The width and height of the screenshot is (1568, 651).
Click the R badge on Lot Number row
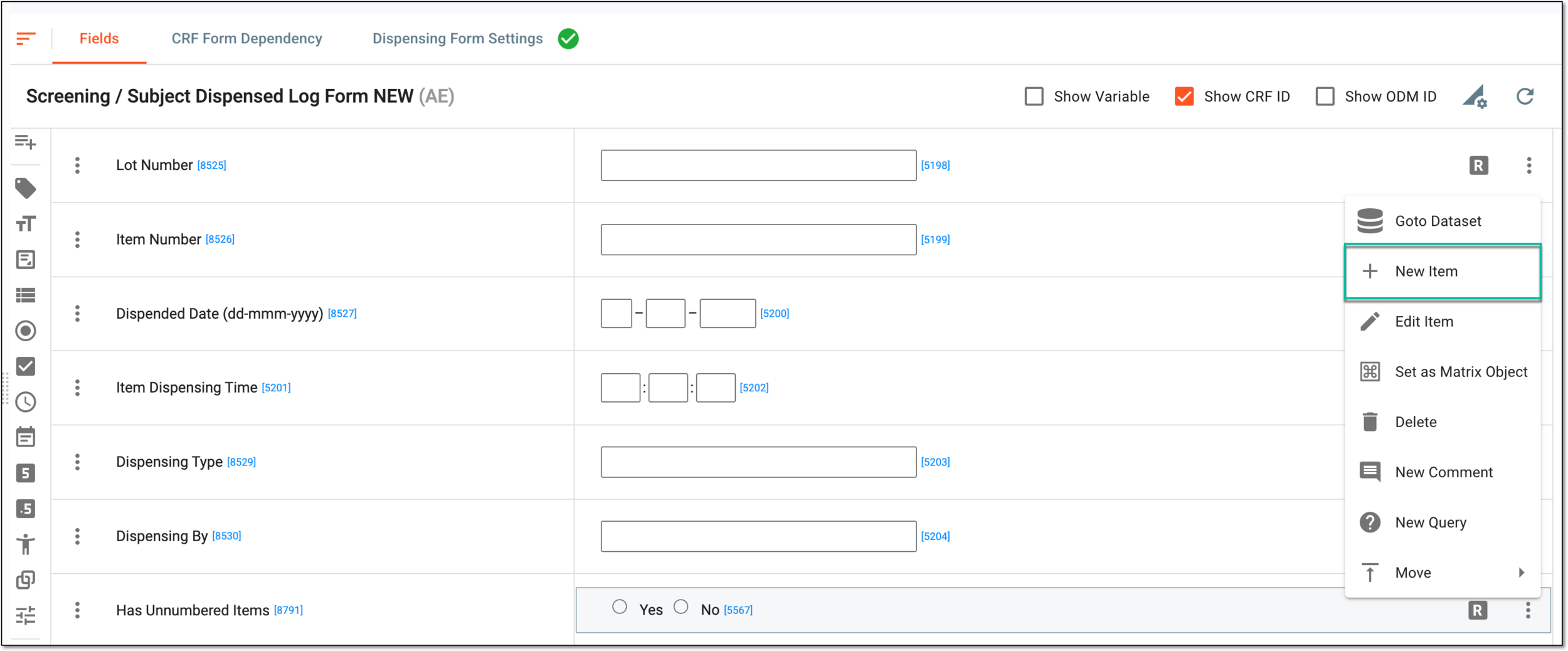pos(1478,166)
